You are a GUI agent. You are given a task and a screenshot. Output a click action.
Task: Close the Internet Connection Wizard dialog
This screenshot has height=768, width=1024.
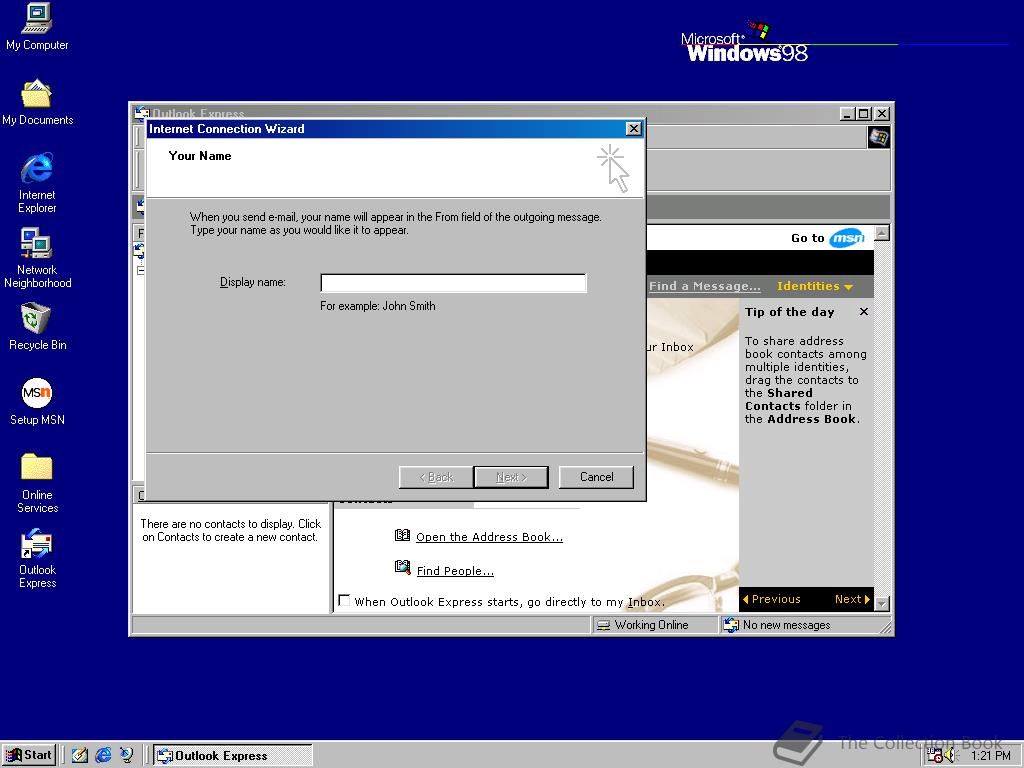(x=633, y=129)
